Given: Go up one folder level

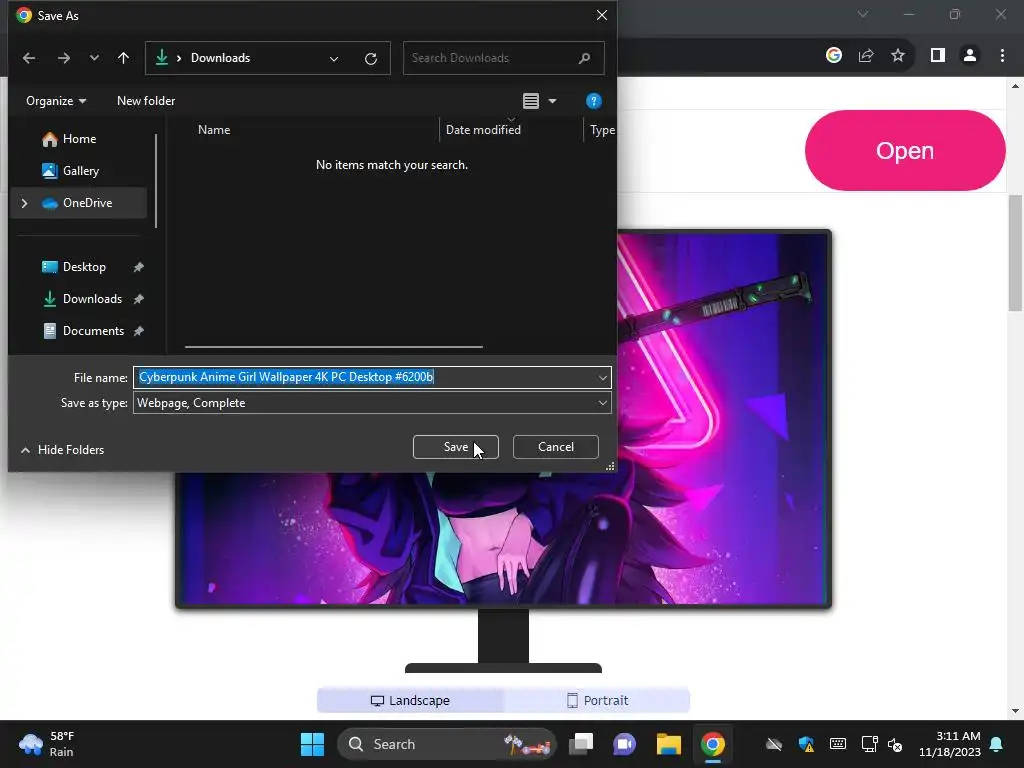Looking at the screenshot, I should [123, 58].
